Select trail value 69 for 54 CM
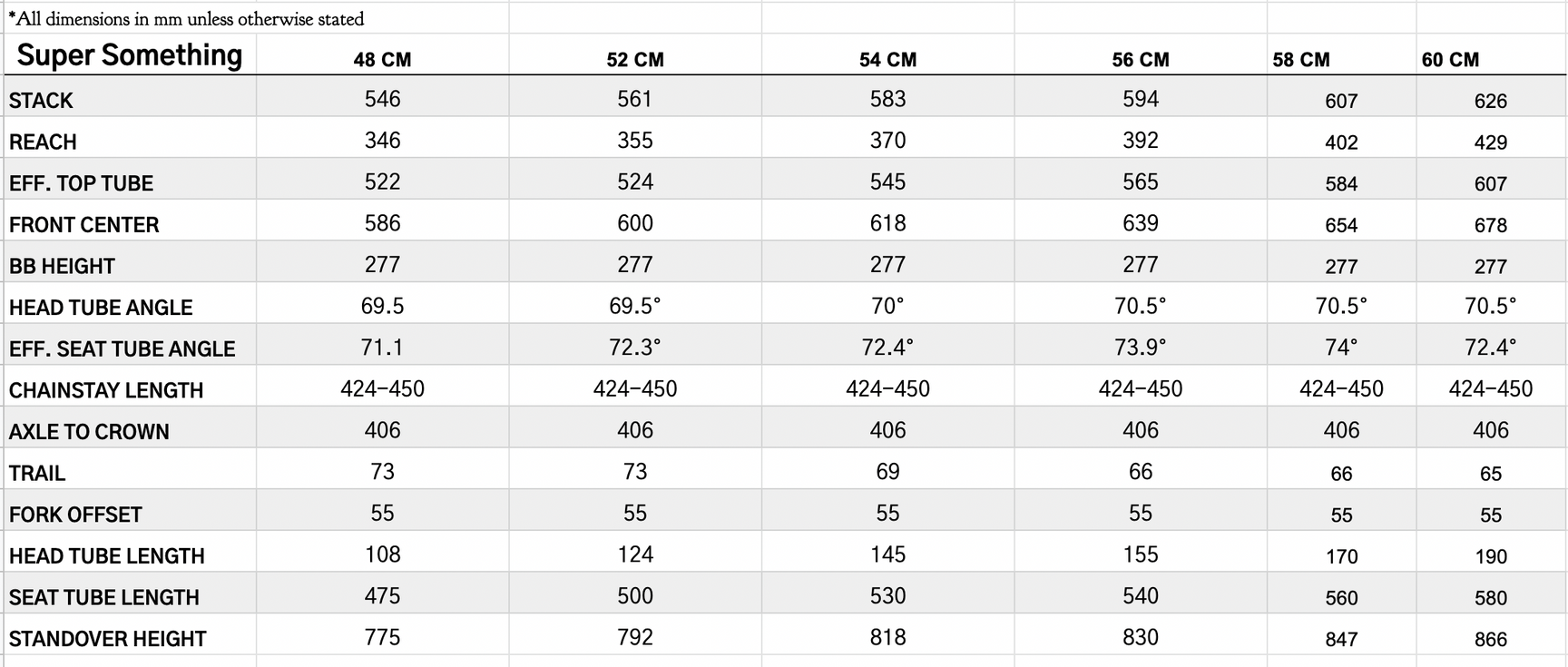1568x667 pixels. click(x=887, y=472)
